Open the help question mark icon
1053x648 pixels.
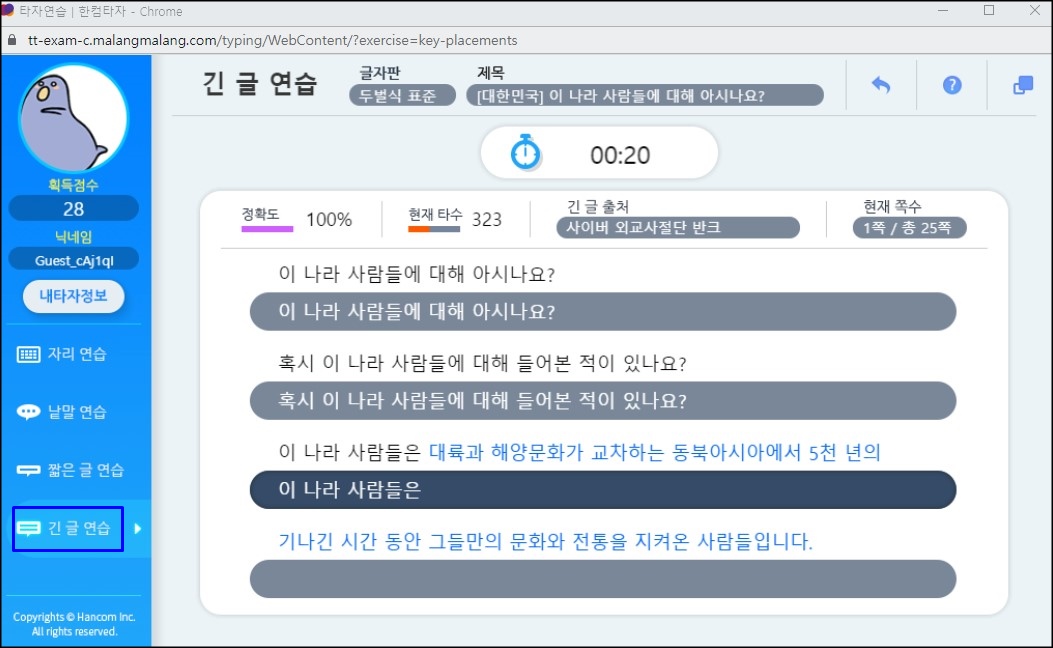(952, 85)
